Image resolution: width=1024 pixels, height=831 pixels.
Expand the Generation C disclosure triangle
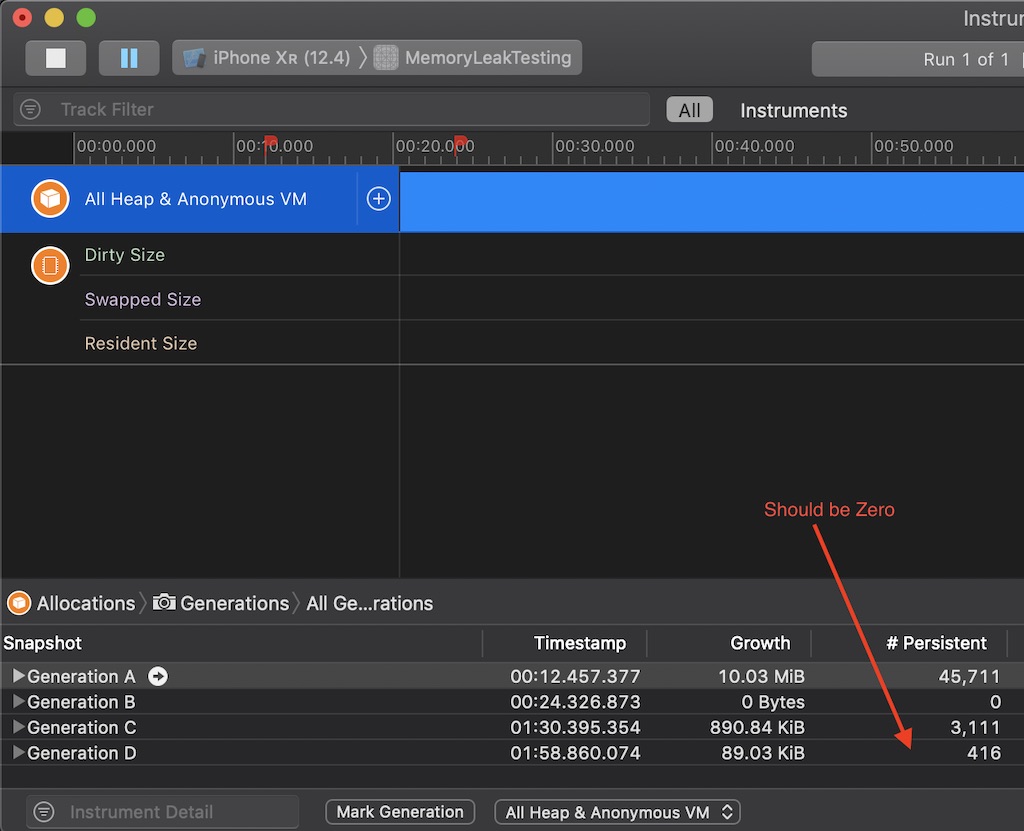[18, 727]
